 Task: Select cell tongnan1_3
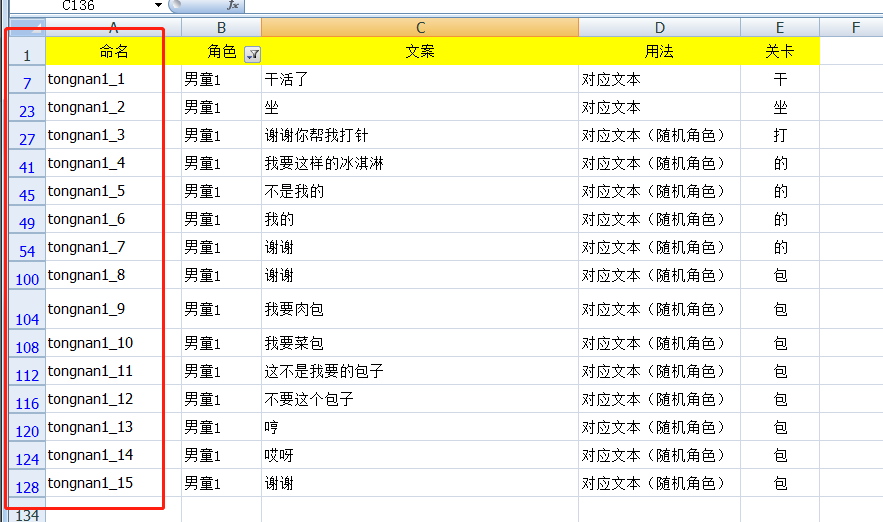113,135
